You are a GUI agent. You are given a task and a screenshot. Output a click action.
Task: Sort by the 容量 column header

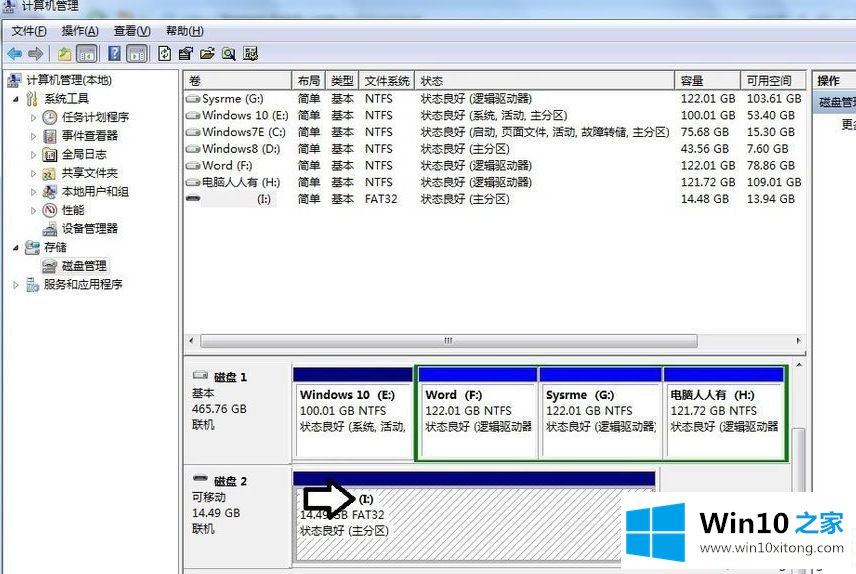[708, 81]
